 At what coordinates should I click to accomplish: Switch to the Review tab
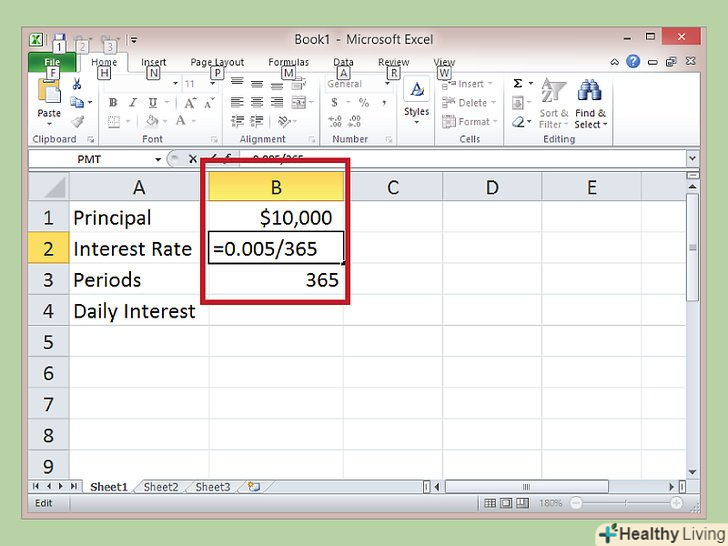(x=394, y=62)
